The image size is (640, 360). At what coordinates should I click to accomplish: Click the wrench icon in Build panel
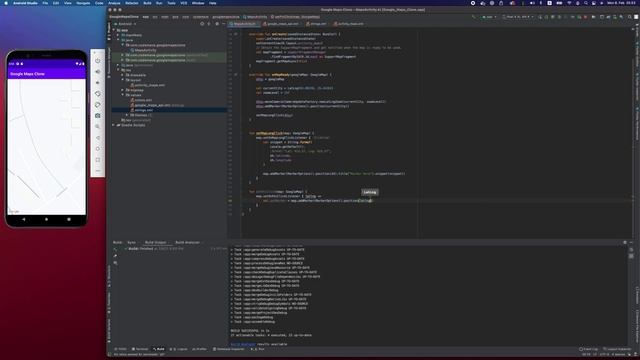point(116,256)
